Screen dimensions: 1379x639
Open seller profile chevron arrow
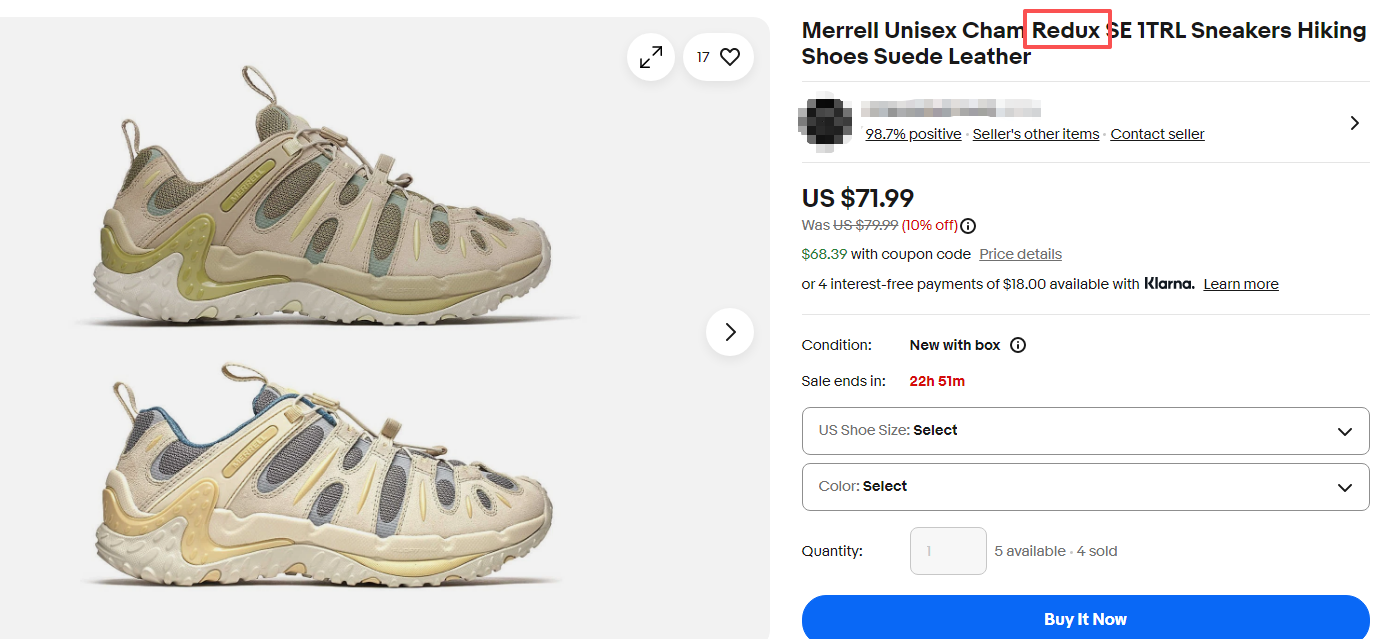coord(1354,123)
